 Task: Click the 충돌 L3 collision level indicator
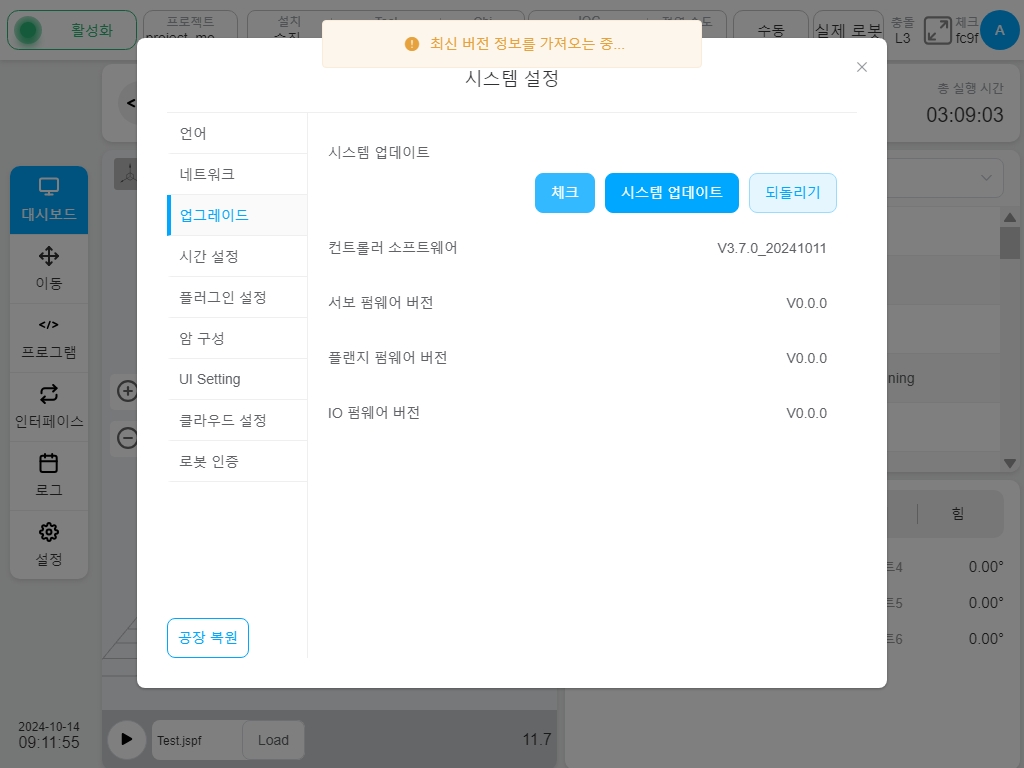(903, 30)
